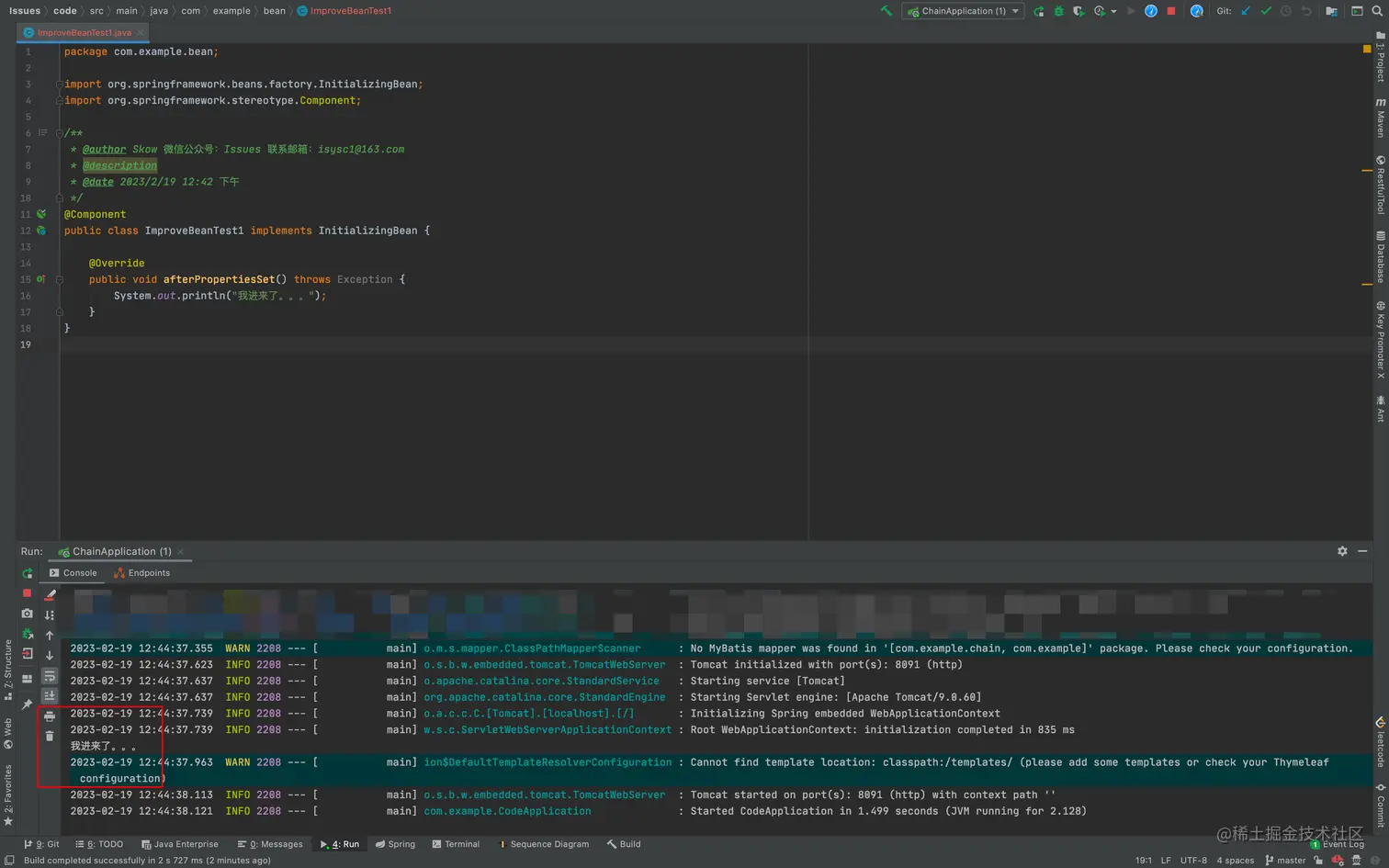The image size is (1389, 868).
Task: Open the Event Log
Action: 1338,844
